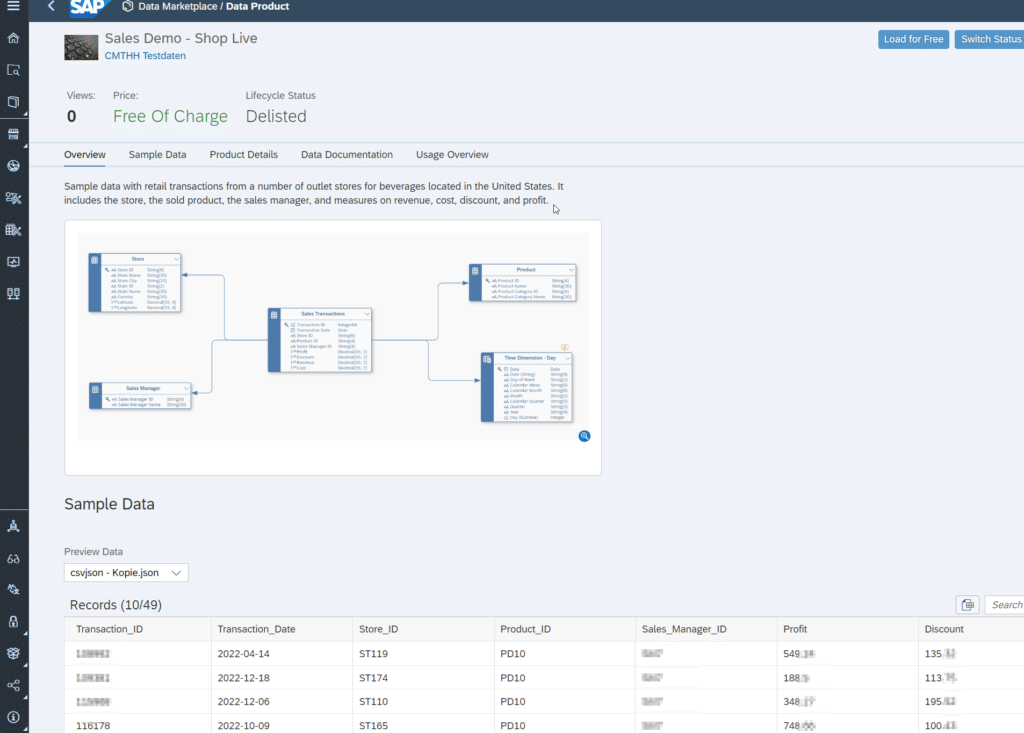Select the ST119 store cell
Viewport: 1024px width, 733px height.
(x=423, y=654)
